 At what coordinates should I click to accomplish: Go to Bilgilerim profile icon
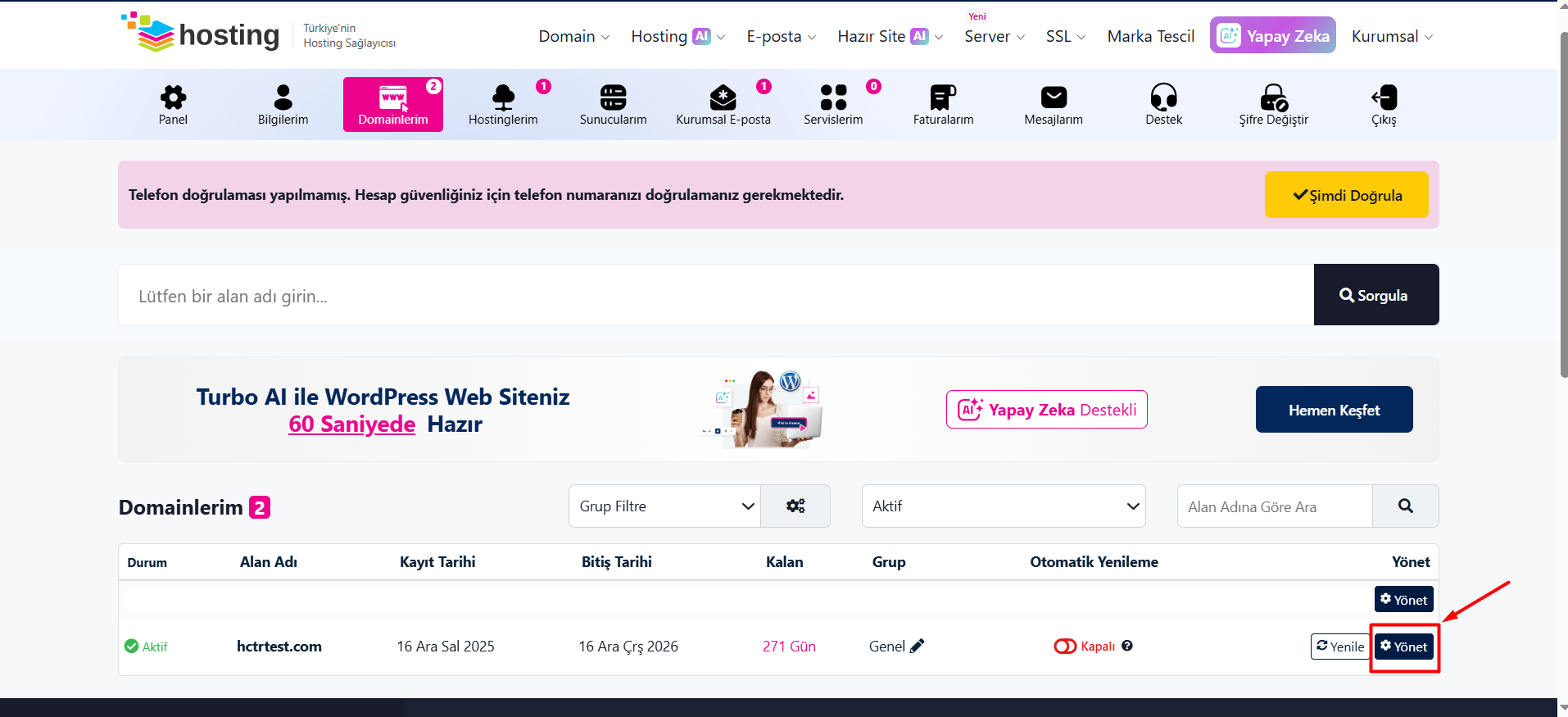[283, 98]
